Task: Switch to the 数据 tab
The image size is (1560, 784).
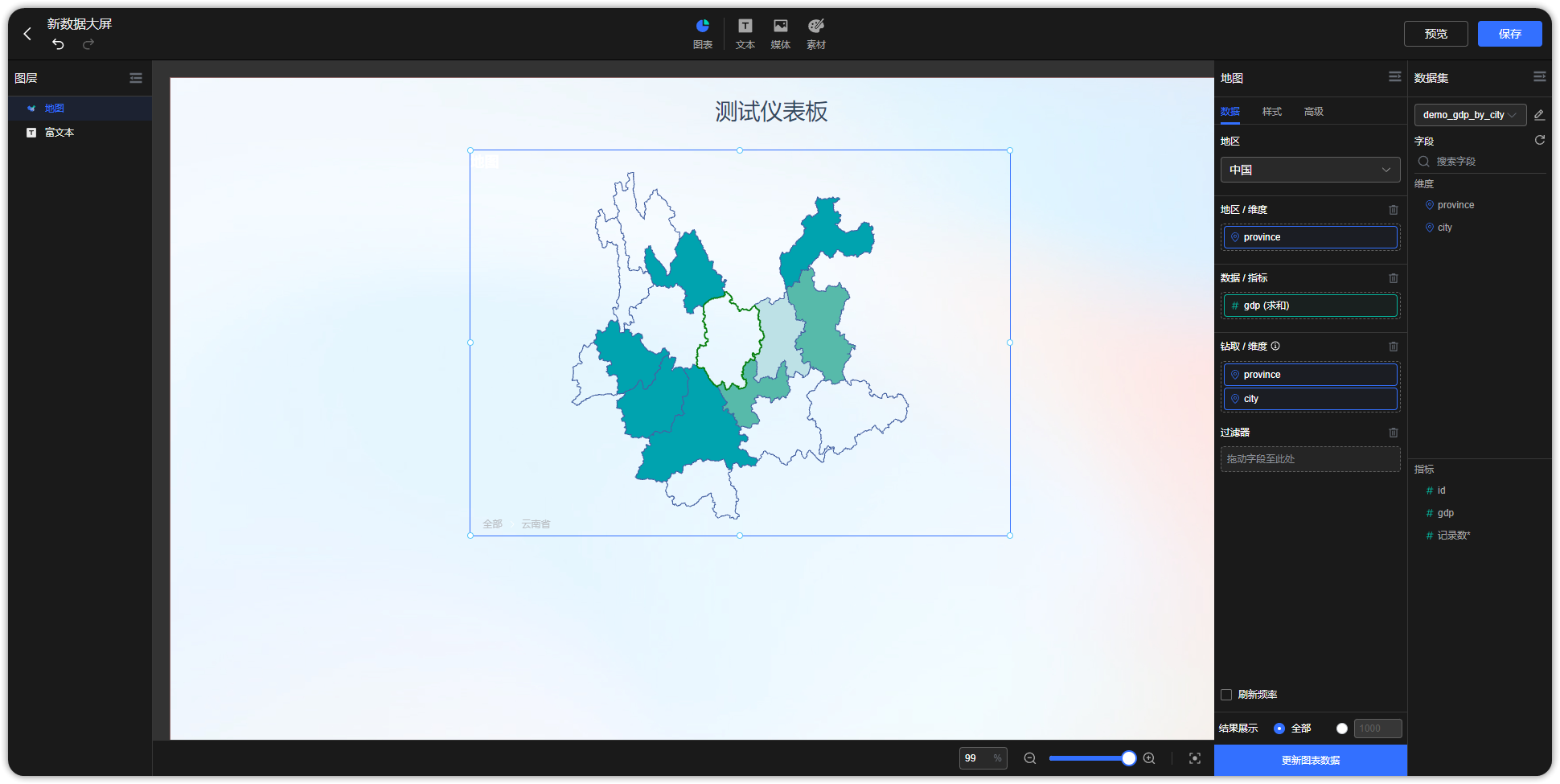Action: coord(1230,112)
